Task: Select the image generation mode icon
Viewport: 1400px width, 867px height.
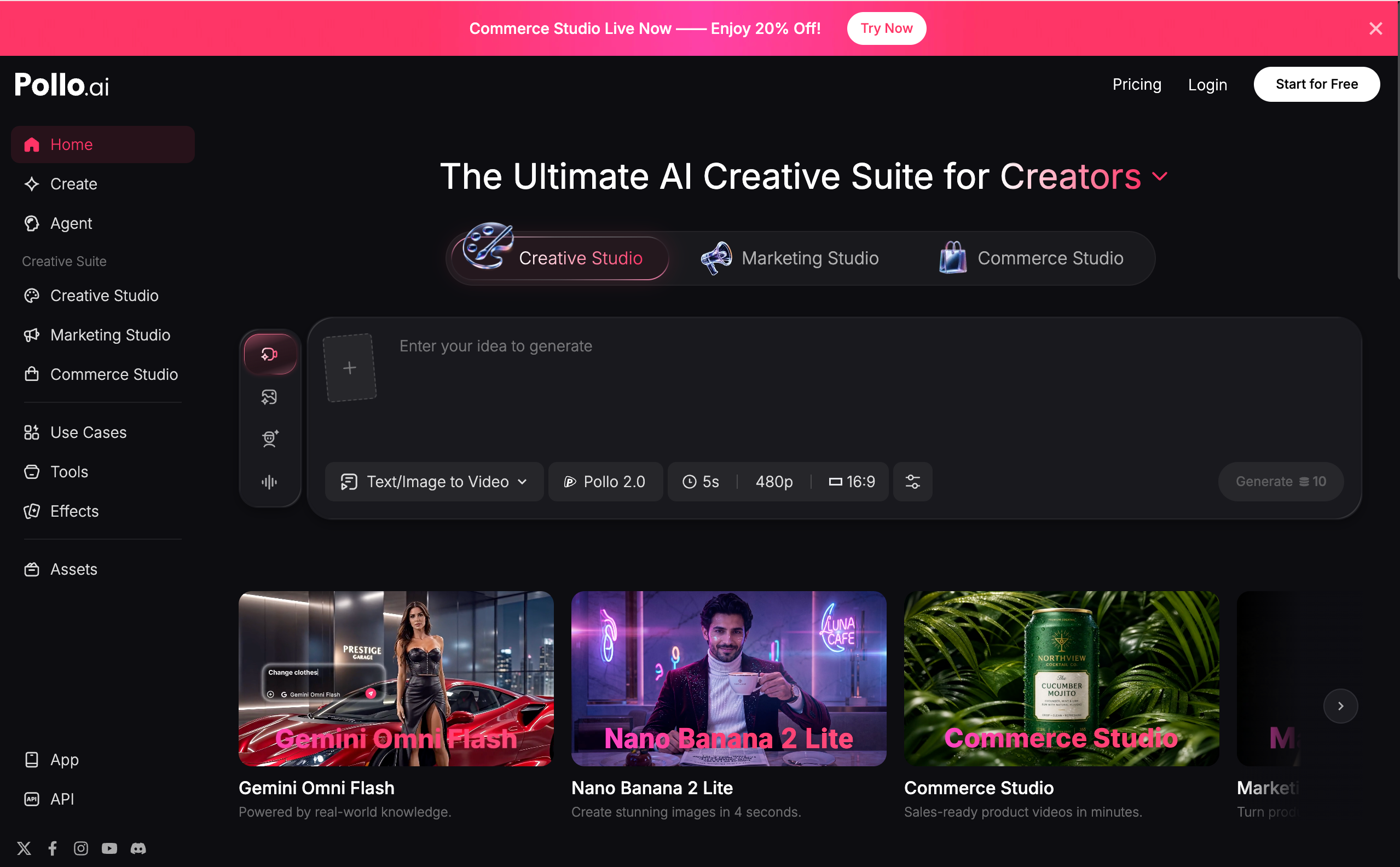Action: tap(269, 397)
